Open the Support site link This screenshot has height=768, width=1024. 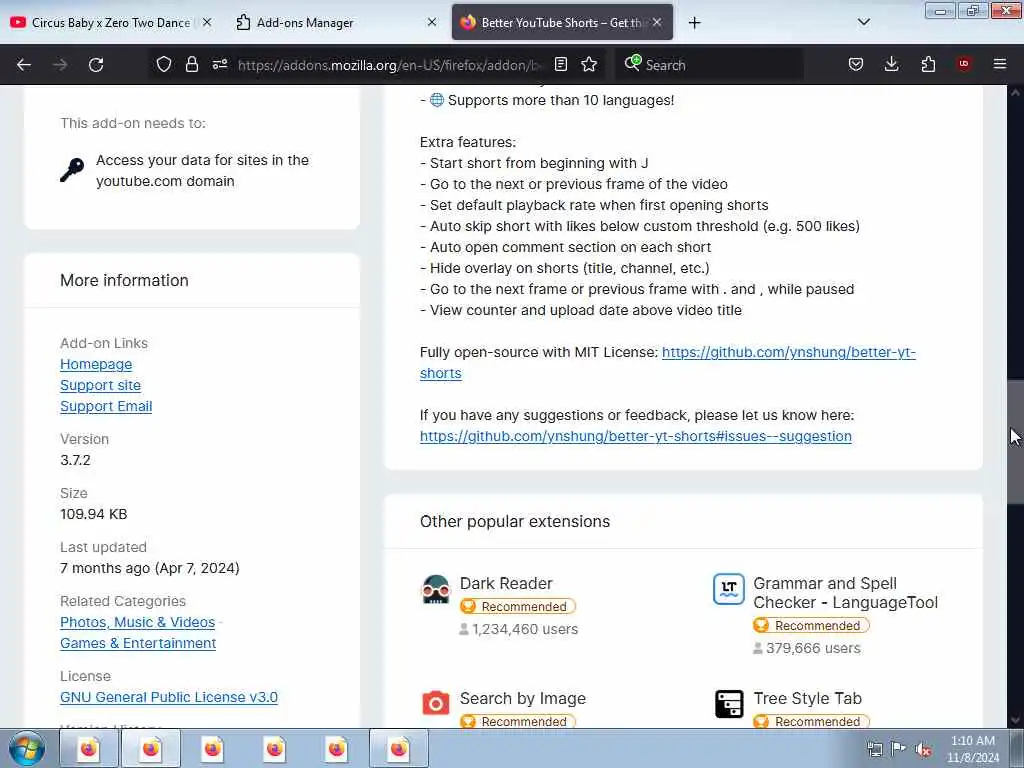click(101, 385)
